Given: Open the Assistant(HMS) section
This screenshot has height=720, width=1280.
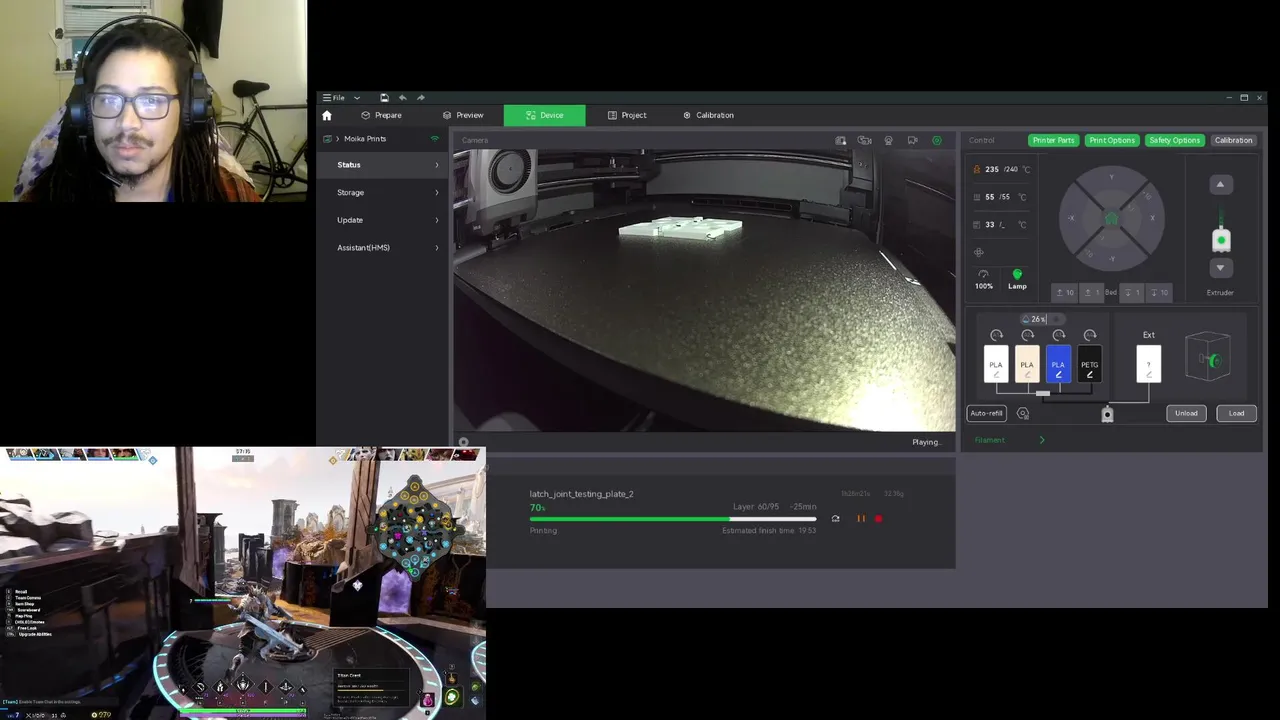Looking at the screenshot, I should click(x=382, y=248).
